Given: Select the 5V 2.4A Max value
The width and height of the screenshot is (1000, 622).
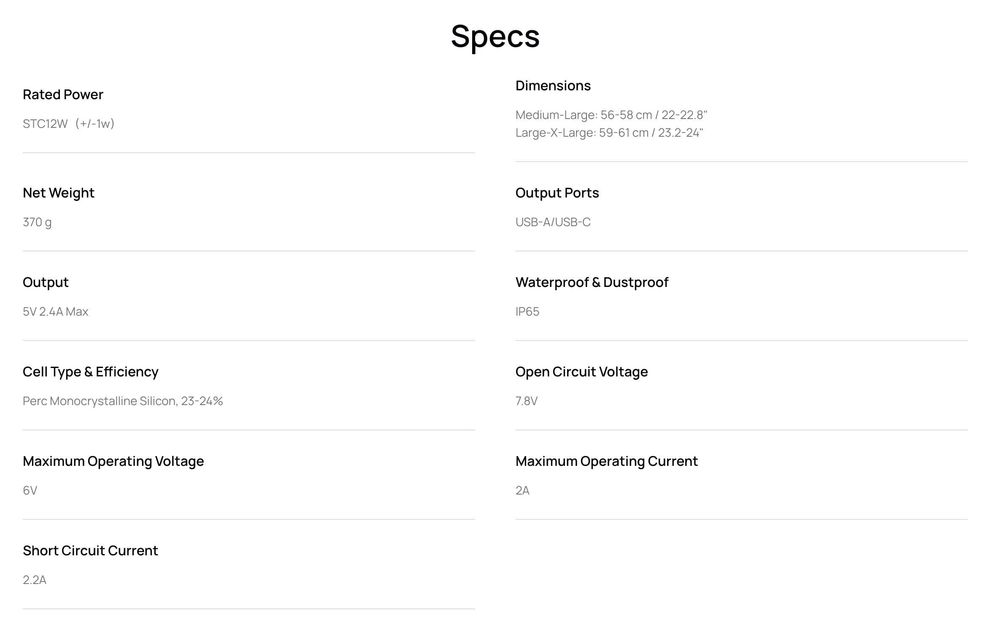Looking at the screenshot, I should [x=56, y=312].
